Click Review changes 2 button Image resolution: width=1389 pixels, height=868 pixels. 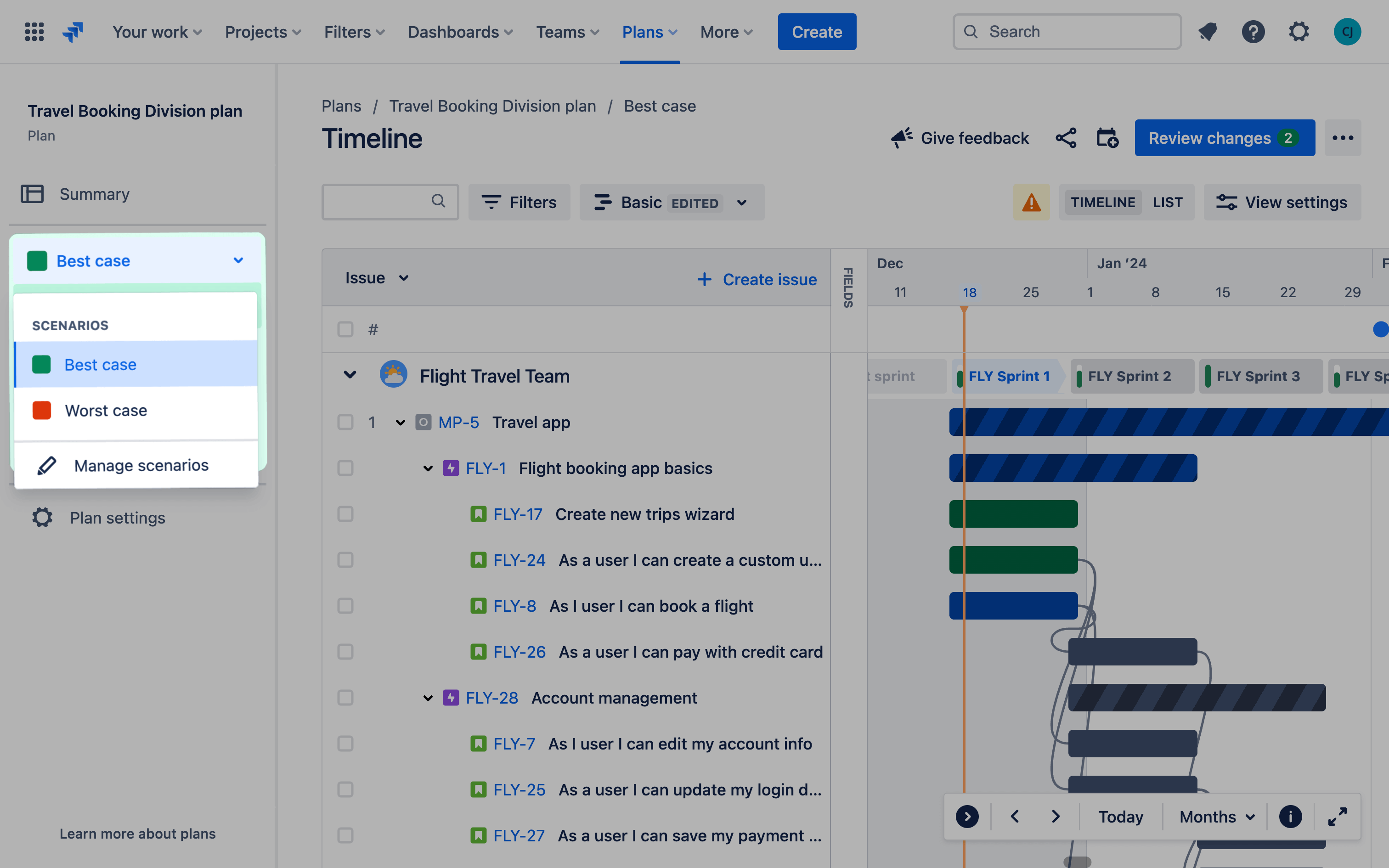pos(1223,138)
